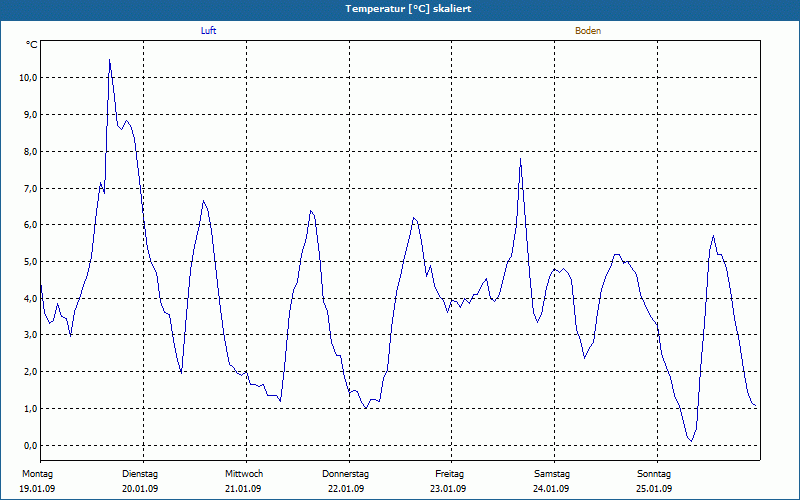The width and height of the screenshot is (800, 500).
Task: Click the '0,0' y-axis value
Action: click(x=30, y=445)
